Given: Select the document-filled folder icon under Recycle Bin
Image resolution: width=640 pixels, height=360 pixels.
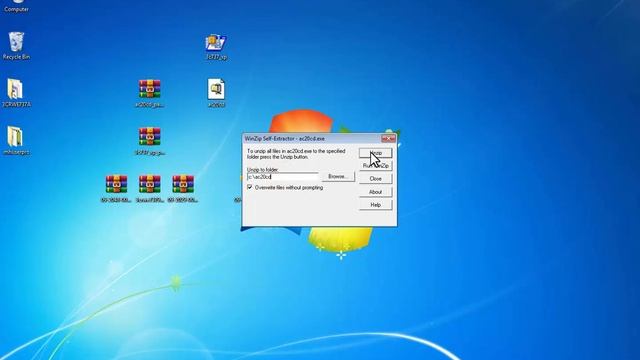Looking at the screenshot, I should (16, 93).
